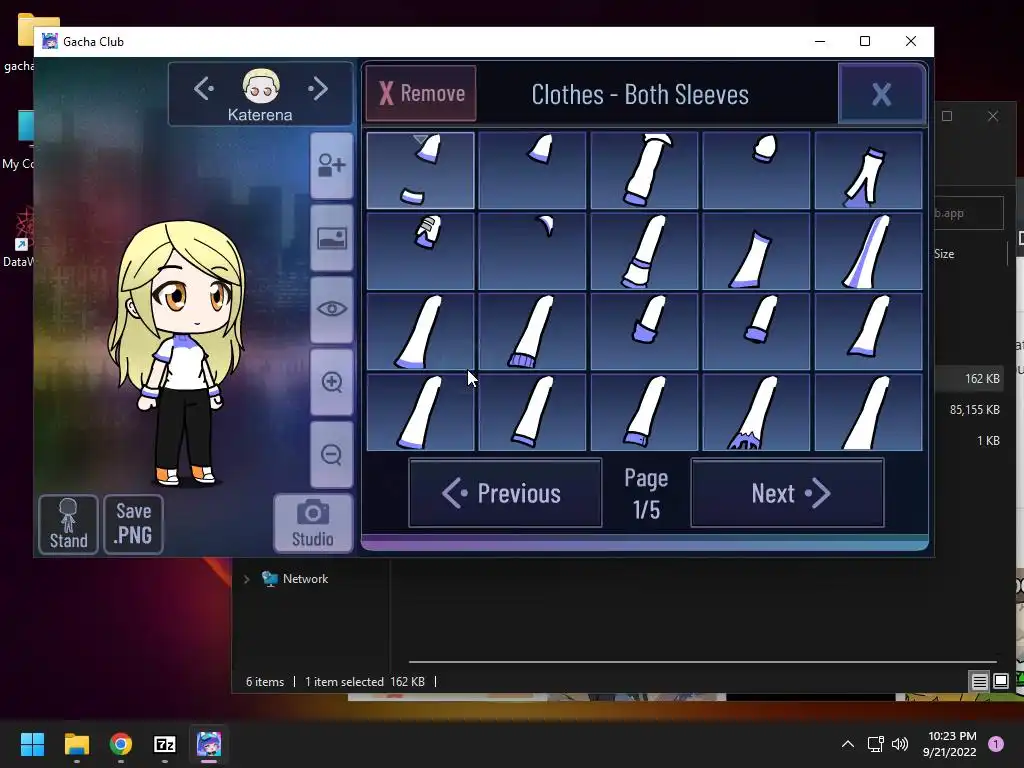Select the third long sleeve in bottom row

(644, 413)
